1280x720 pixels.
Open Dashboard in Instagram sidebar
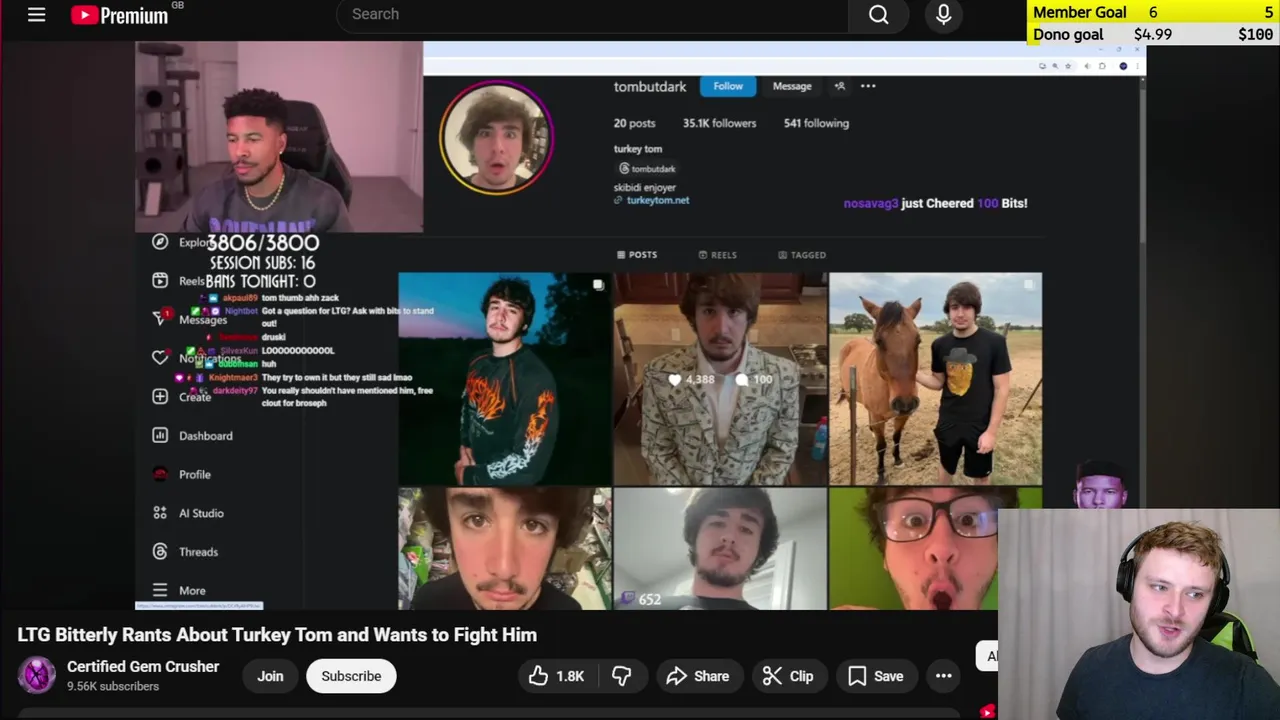(x=192, y=436)
